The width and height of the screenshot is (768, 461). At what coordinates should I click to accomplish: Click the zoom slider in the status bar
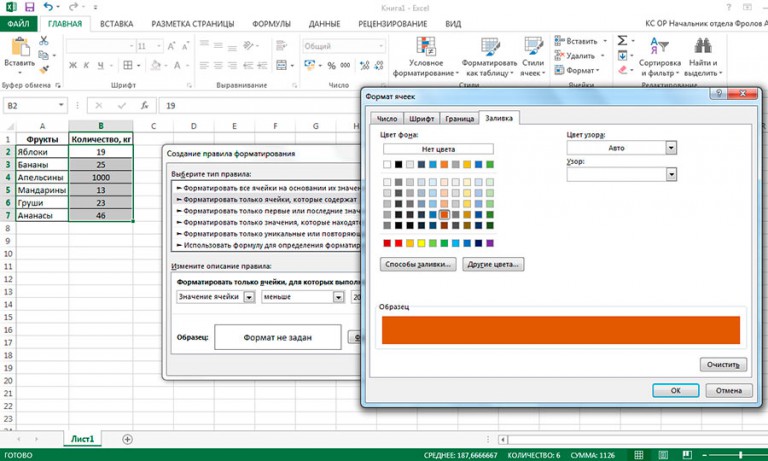(x=741, y=455)
